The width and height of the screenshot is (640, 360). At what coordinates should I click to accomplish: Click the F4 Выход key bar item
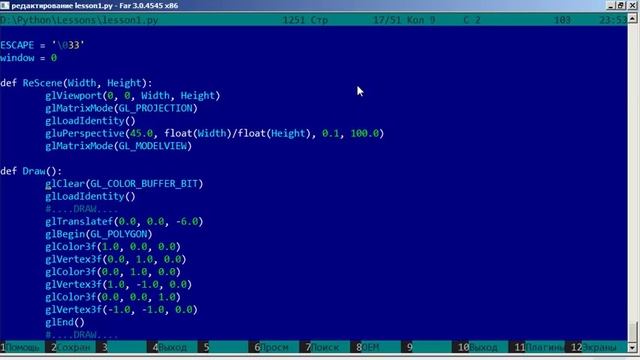(171, 347)
